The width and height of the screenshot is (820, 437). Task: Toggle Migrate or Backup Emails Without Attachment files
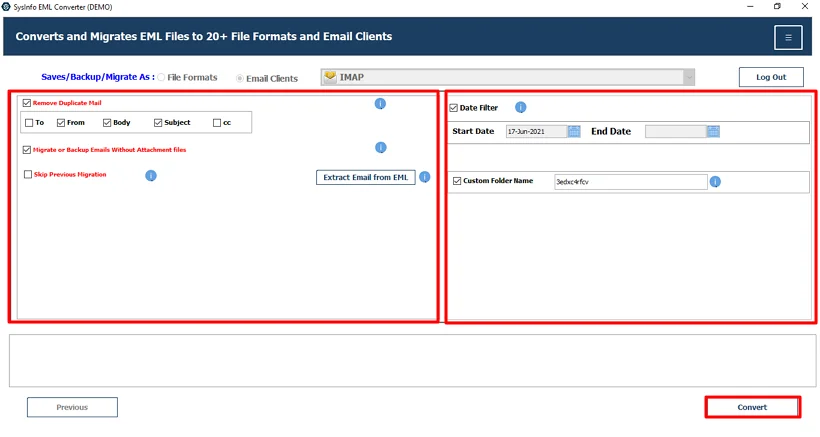coord(27,150)
